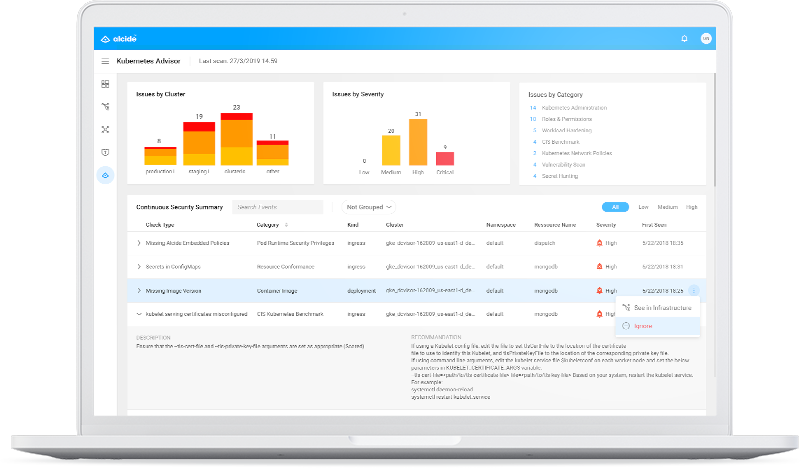This screenshot has height=468, width=801.
Task: Click the First Seen column header
Action: [x=654, y=225]
